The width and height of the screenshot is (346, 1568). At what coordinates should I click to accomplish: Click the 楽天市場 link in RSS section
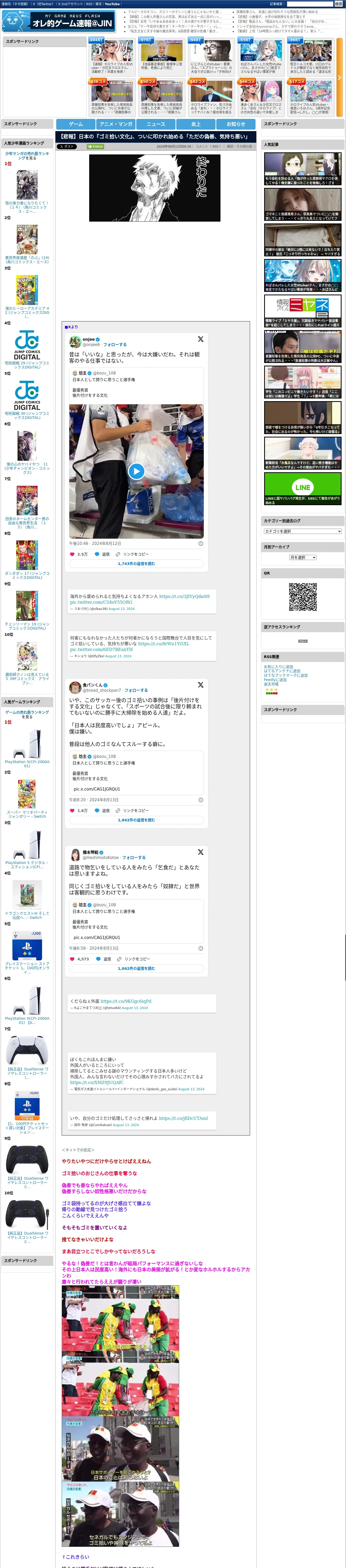pos(271,684)
